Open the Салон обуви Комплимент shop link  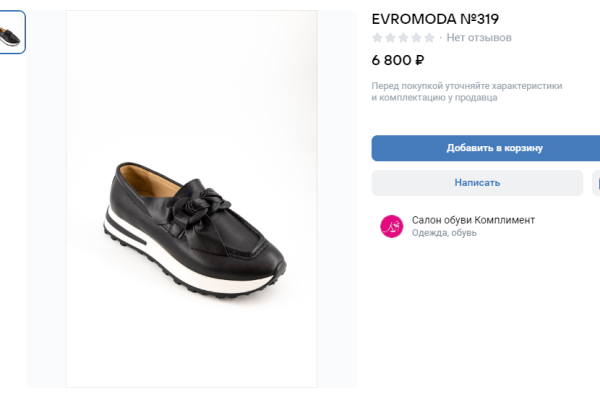click(x=473, y=220)
